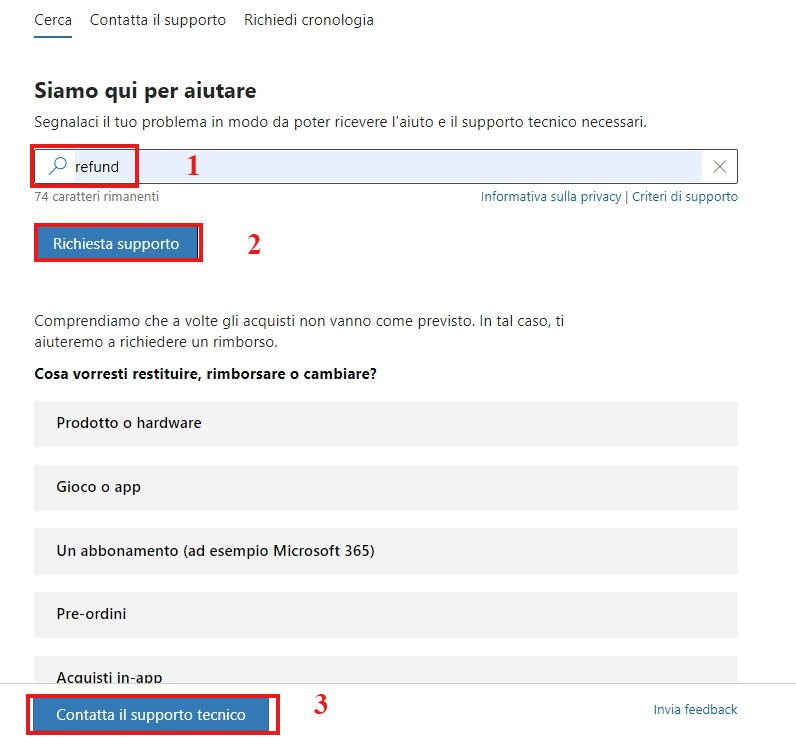Switch to the Cerca tab

click(53, 20)
